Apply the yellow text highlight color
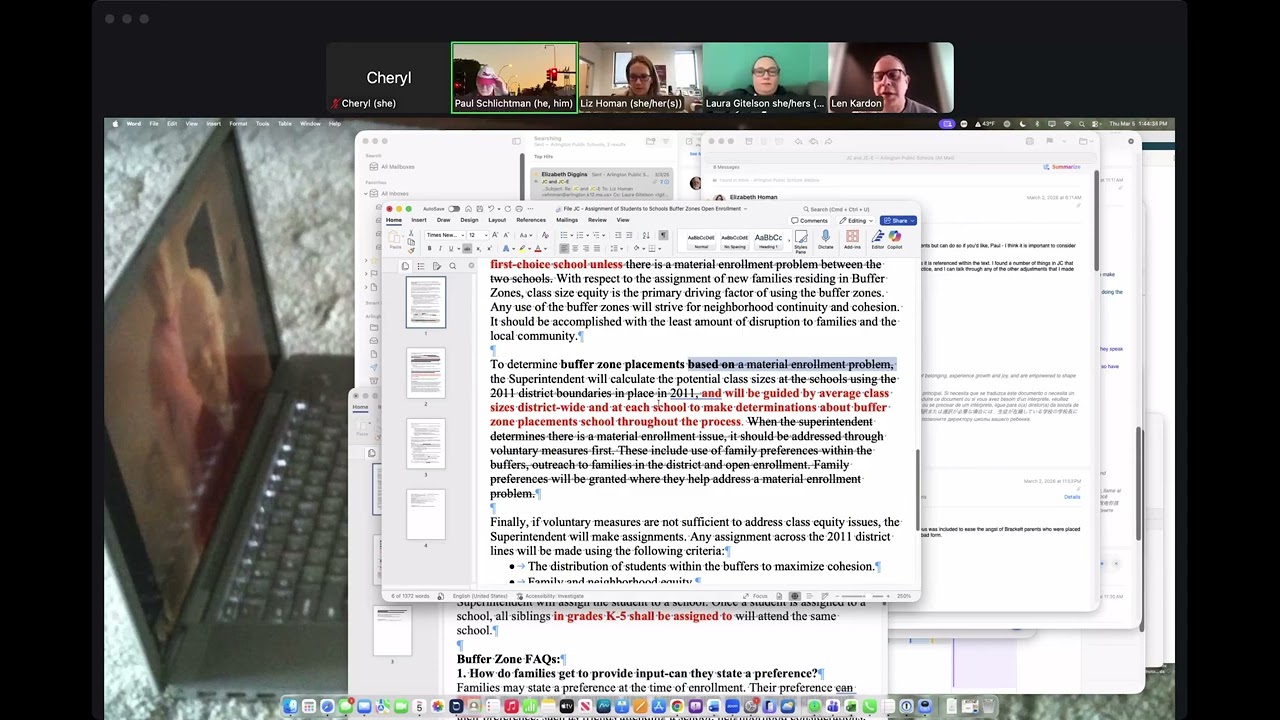This screenshot has height=720, width=1280. coord(522,248)
